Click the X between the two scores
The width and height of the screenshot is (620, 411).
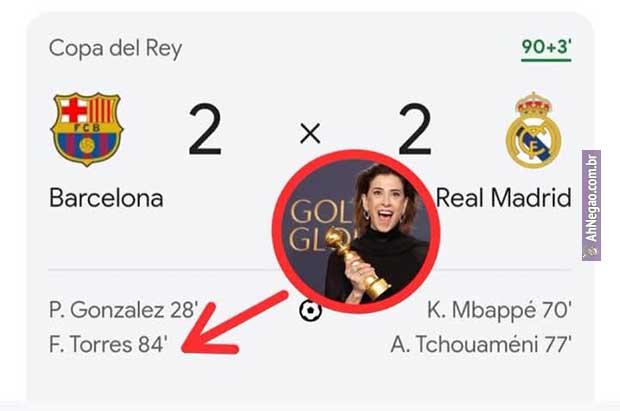coord(310,133)
